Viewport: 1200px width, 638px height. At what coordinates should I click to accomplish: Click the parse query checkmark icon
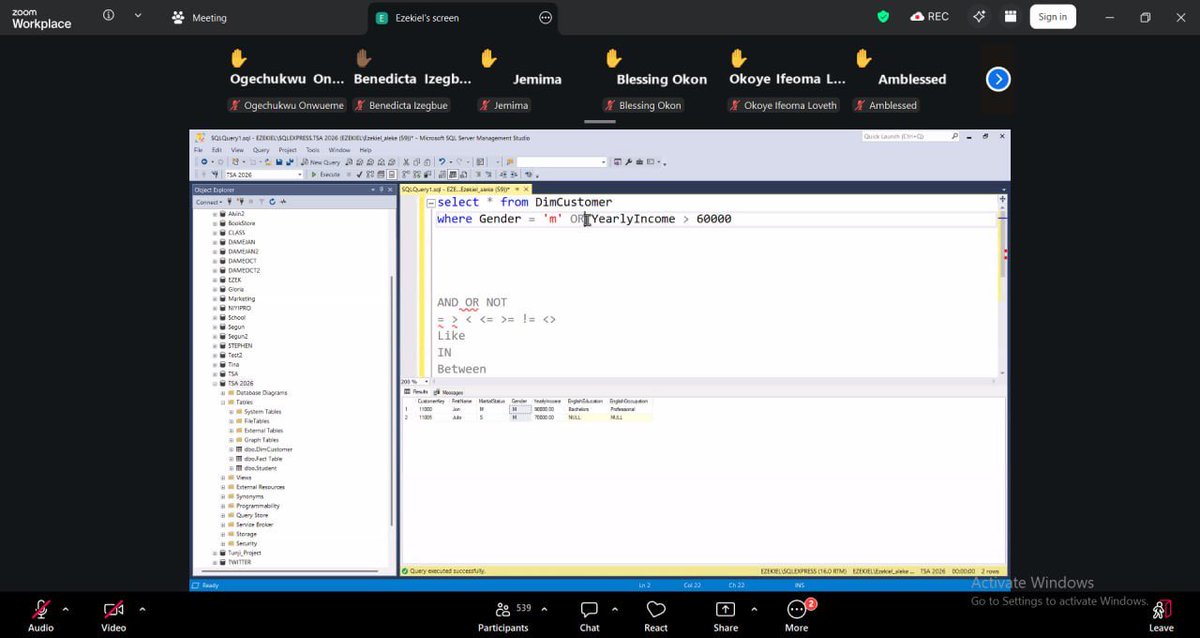[358, 174]
